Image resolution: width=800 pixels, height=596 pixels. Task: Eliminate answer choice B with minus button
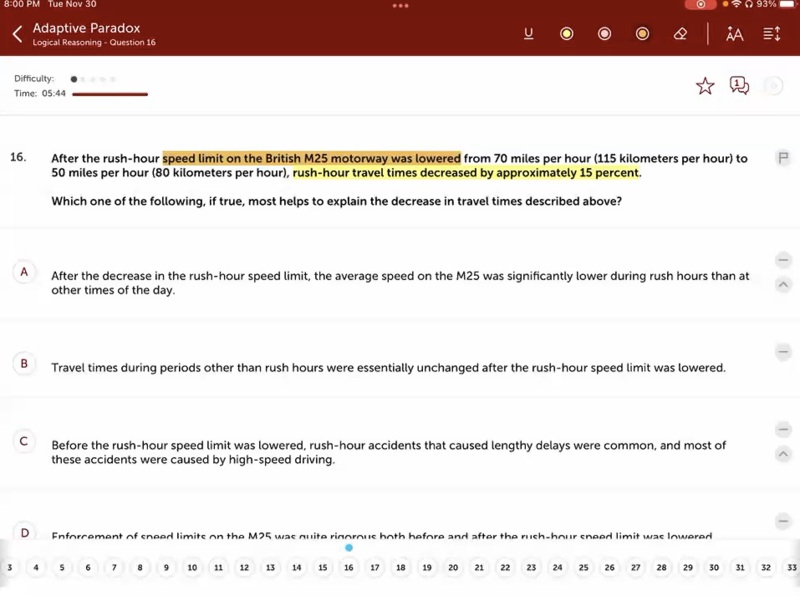click(783, 352)
